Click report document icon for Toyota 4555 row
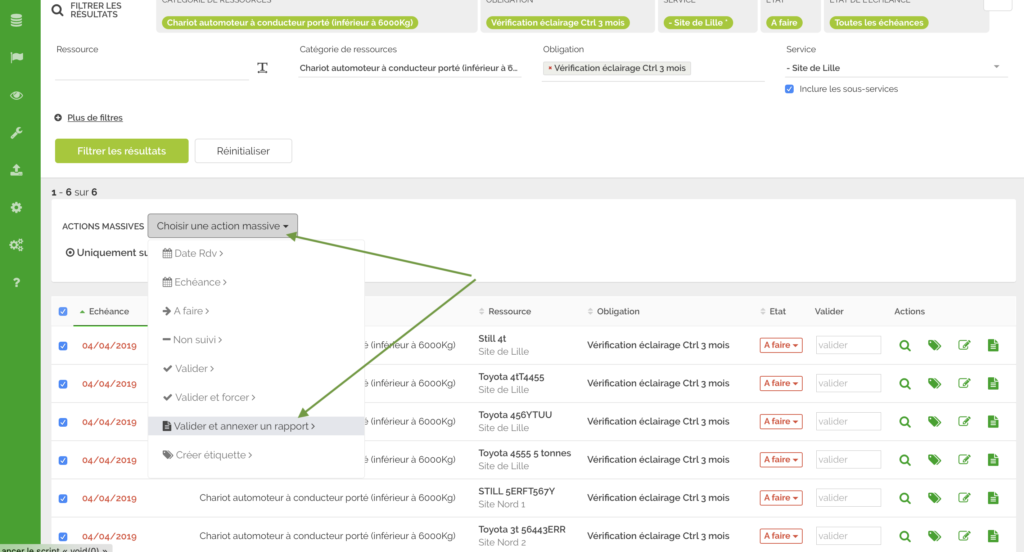The height and width of the screenshot is (552, 1024). click(993, 460)
